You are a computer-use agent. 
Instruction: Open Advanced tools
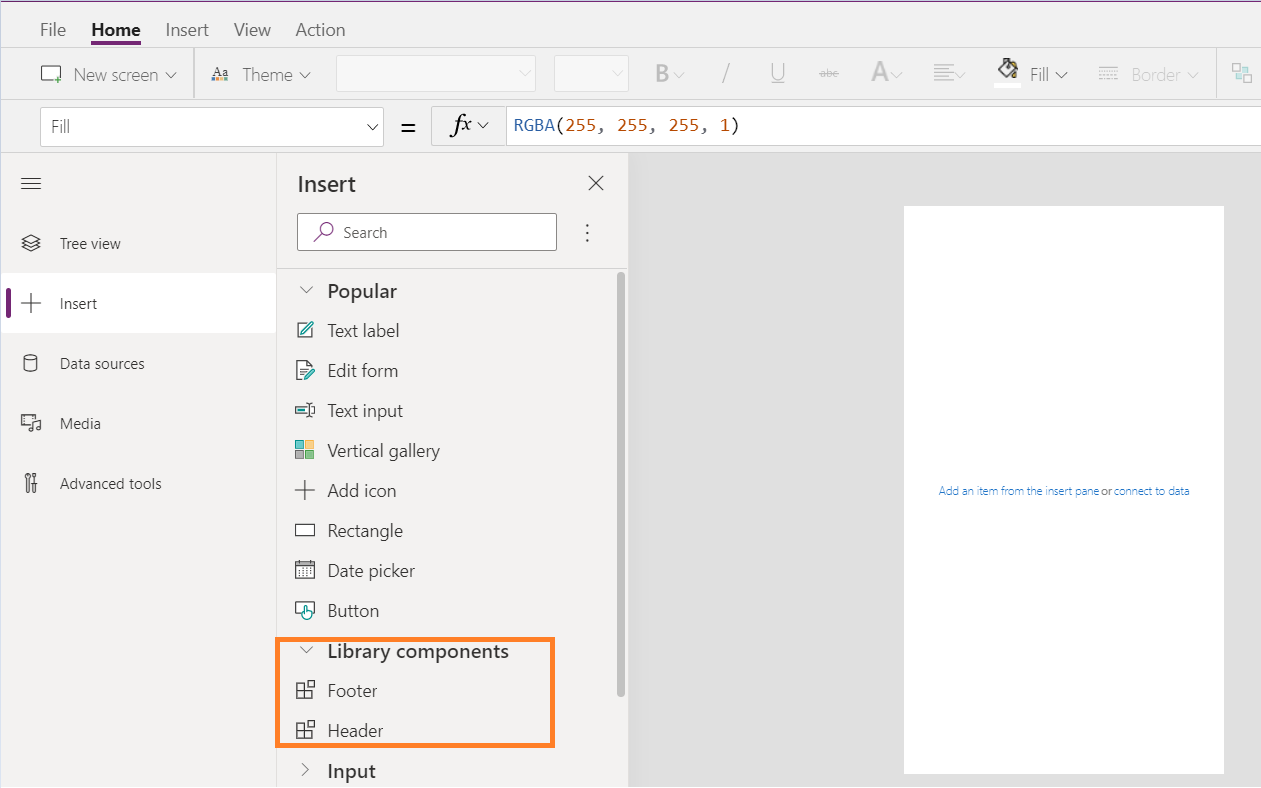coord(110,483)
